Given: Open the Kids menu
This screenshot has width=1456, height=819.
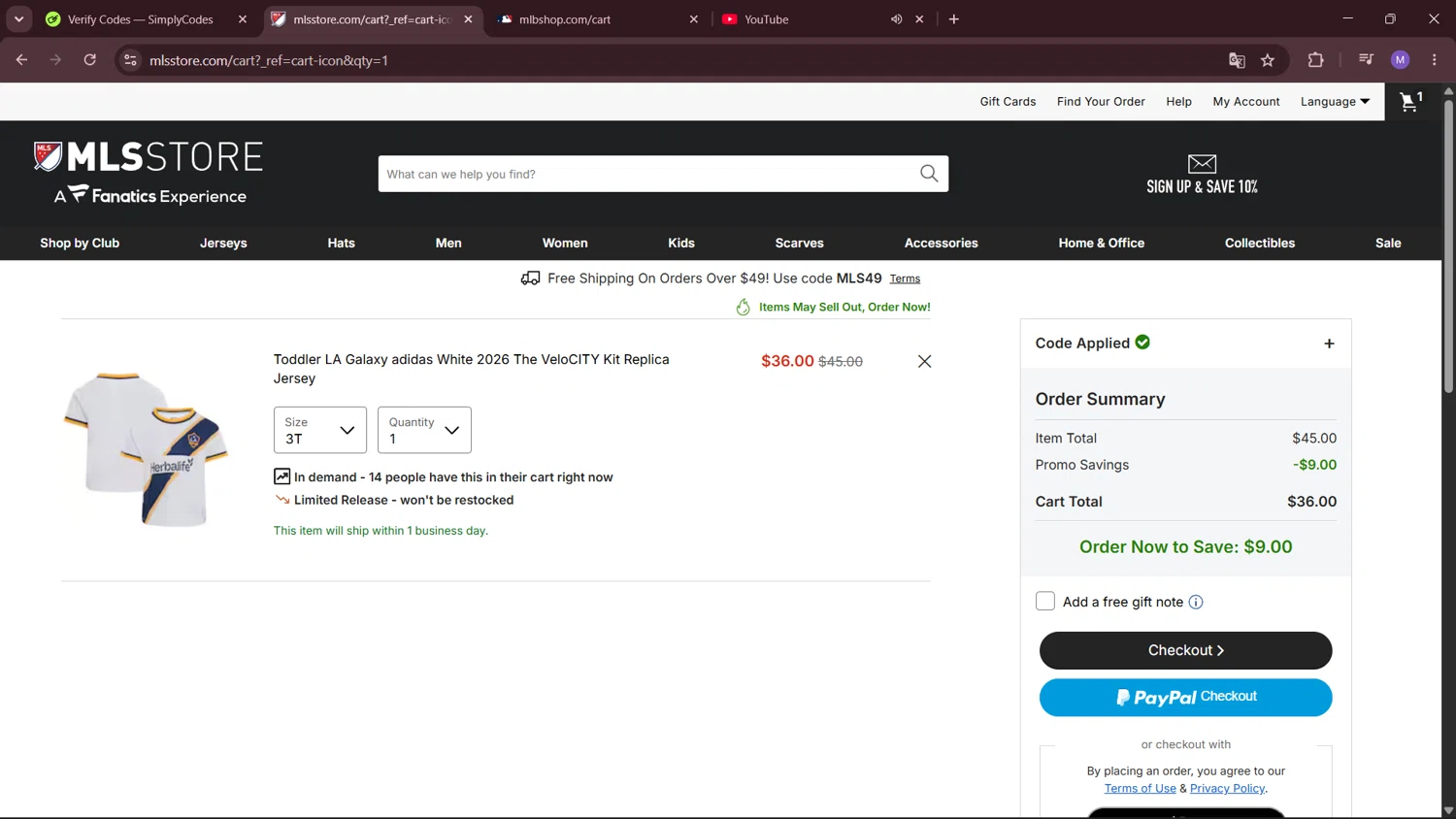Looking at the screenshot, I should [x=681, y=243].
